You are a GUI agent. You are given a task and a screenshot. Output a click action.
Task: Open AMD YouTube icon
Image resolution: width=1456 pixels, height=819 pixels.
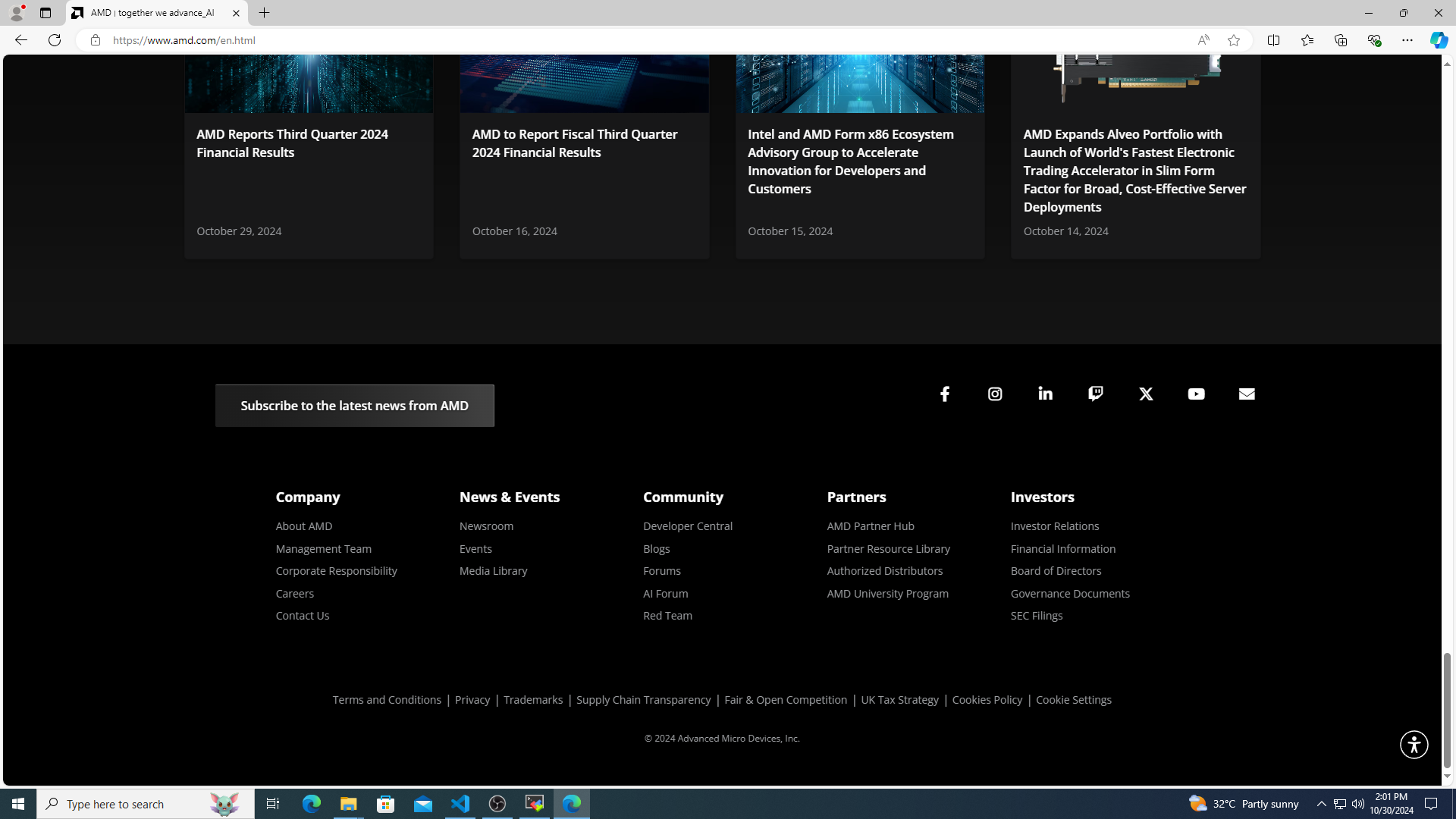(1196, 394)
